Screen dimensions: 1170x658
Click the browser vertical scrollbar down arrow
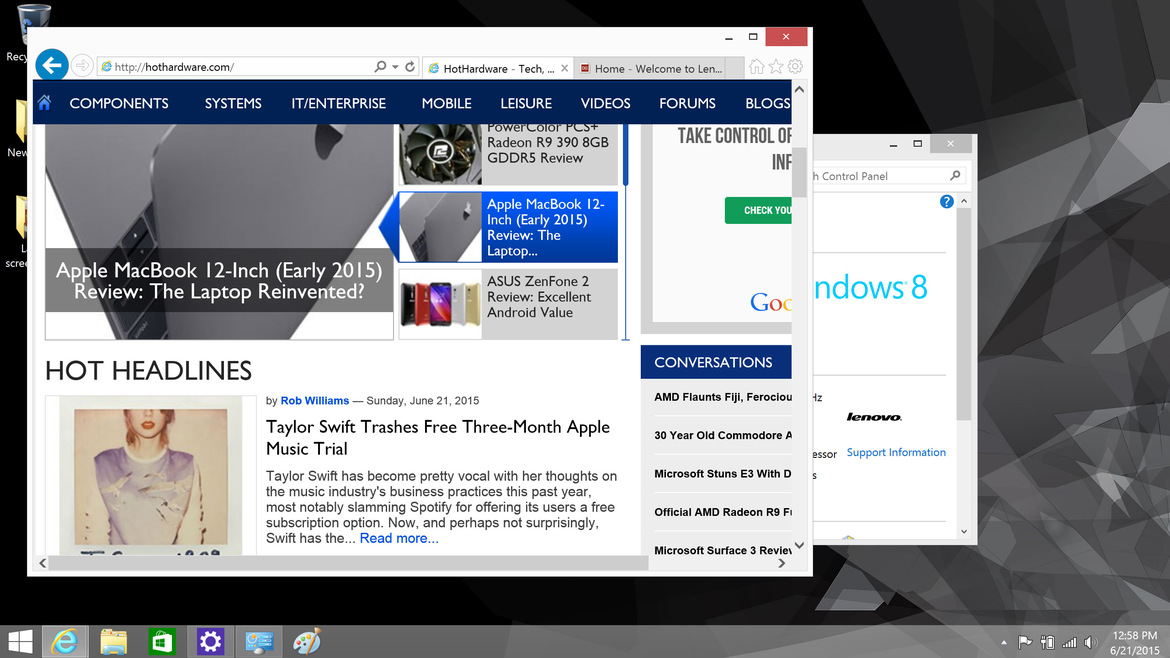coord(799,545)
